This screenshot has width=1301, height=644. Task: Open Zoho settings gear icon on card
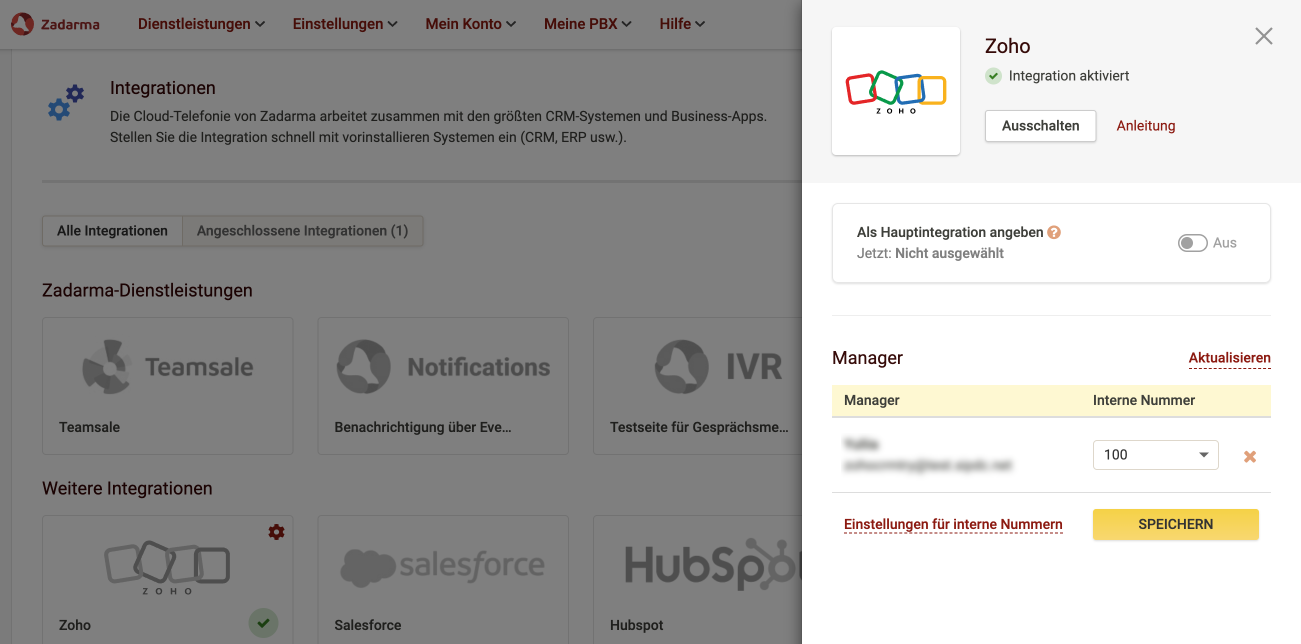[276, 532]
